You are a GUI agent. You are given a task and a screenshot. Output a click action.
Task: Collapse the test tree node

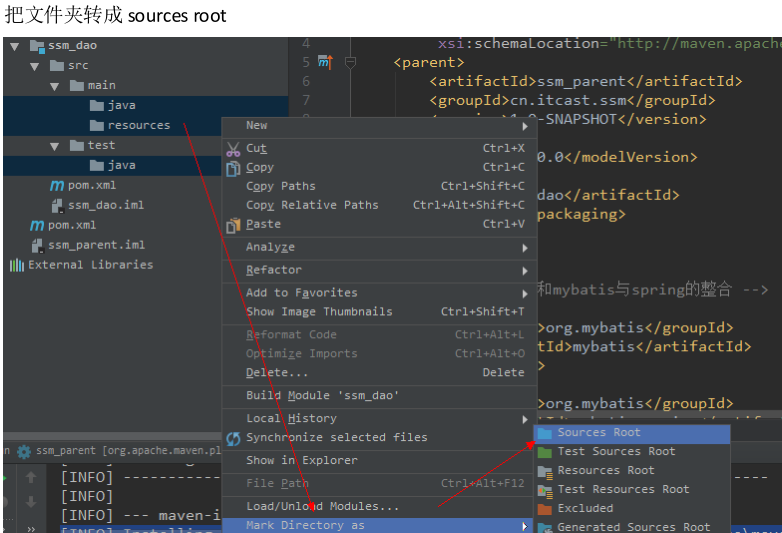55,147
